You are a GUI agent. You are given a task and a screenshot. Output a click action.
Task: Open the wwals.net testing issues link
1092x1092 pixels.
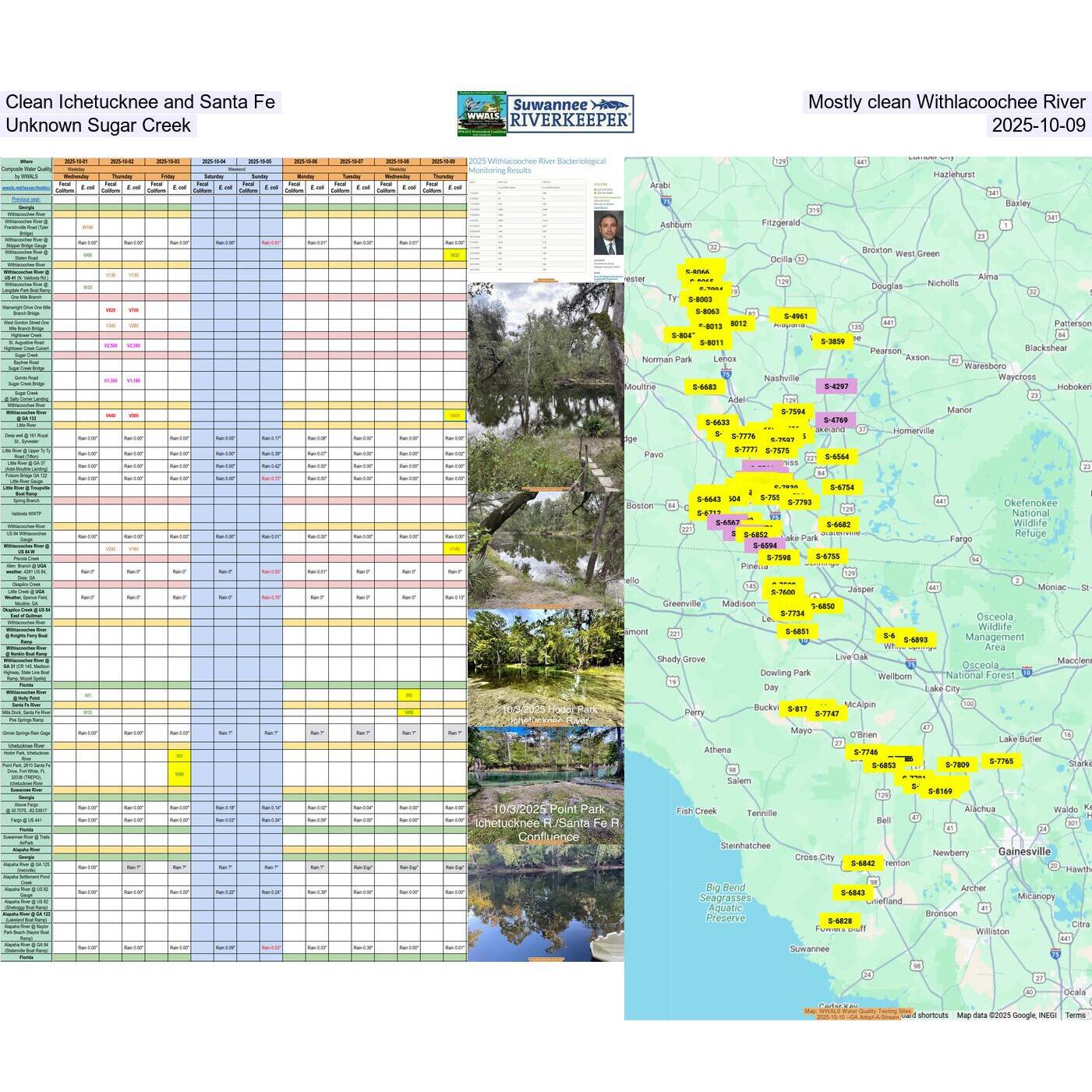point(26,188)
